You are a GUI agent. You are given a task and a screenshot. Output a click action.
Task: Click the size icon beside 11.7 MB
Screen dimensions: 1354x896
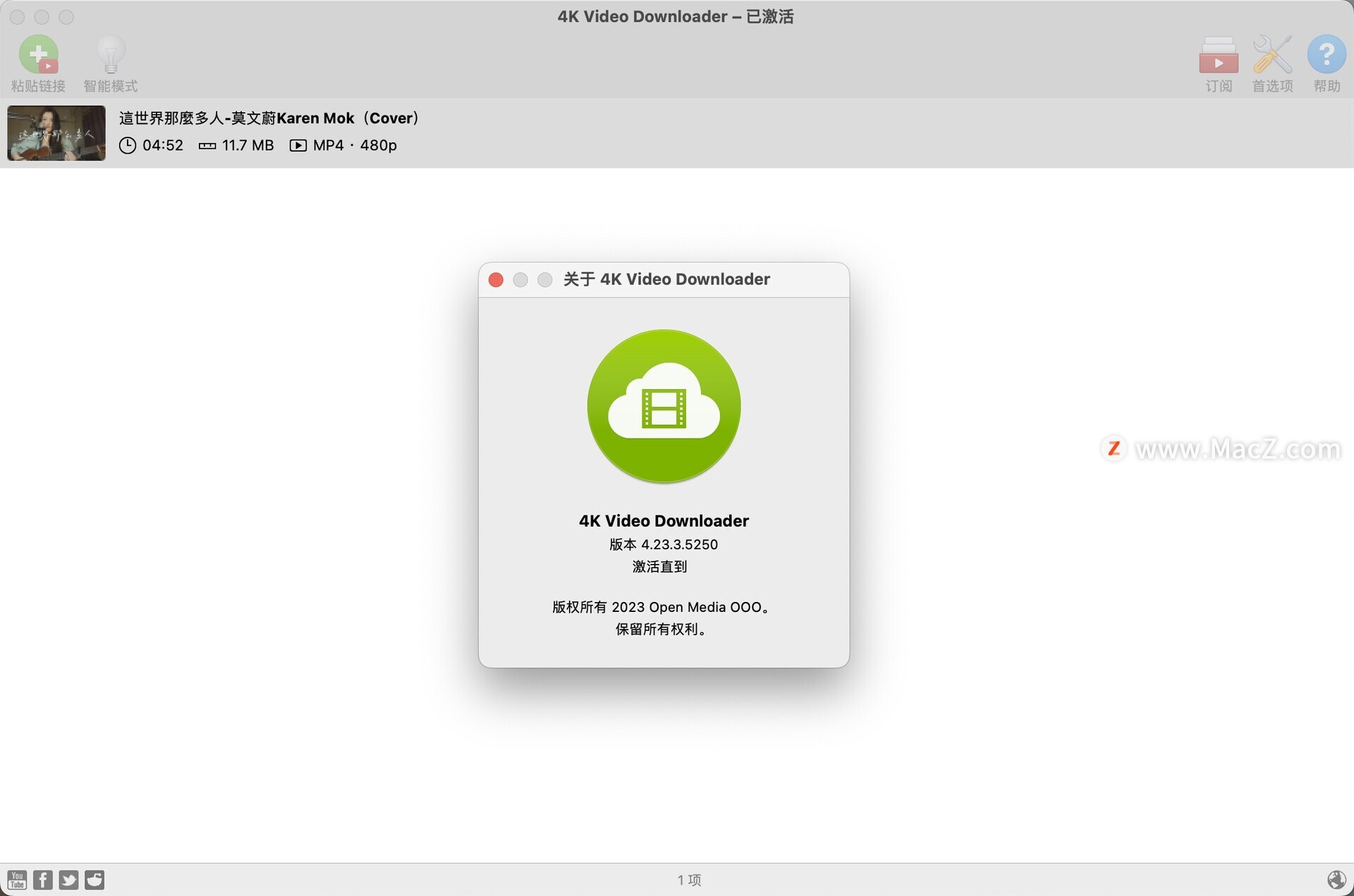click(207, 146)
